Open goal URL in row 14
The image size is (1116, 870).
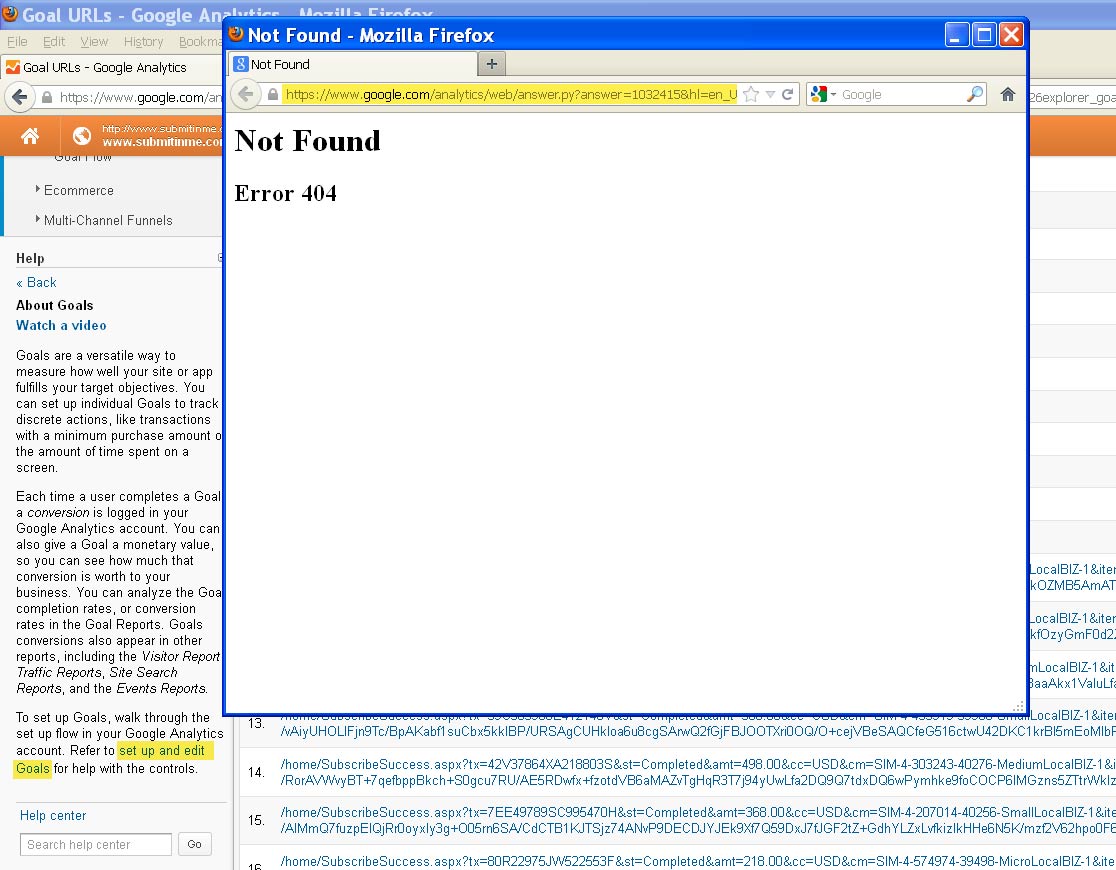point(698,772)
